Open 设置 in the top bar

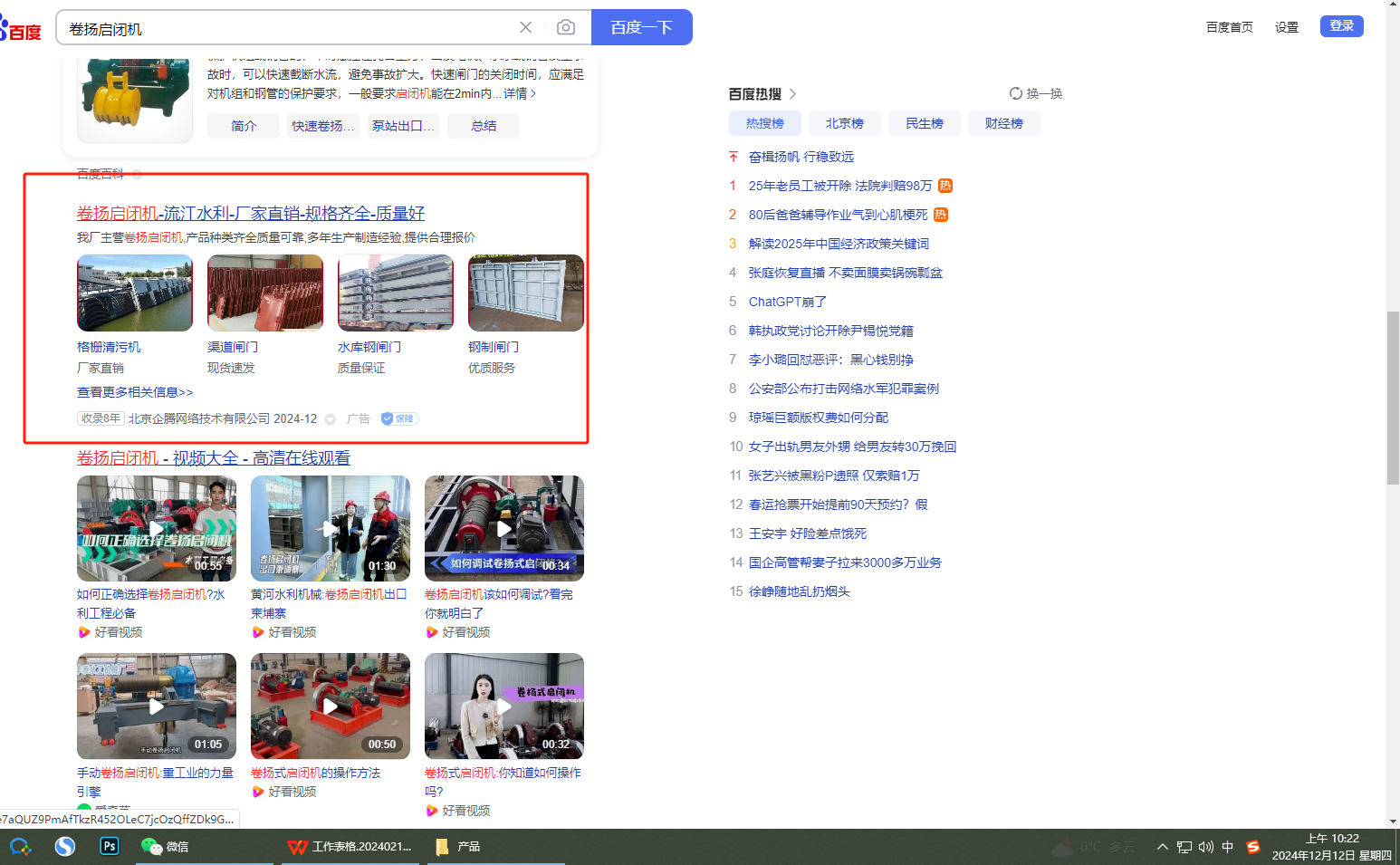click(x=1287, y=27)
